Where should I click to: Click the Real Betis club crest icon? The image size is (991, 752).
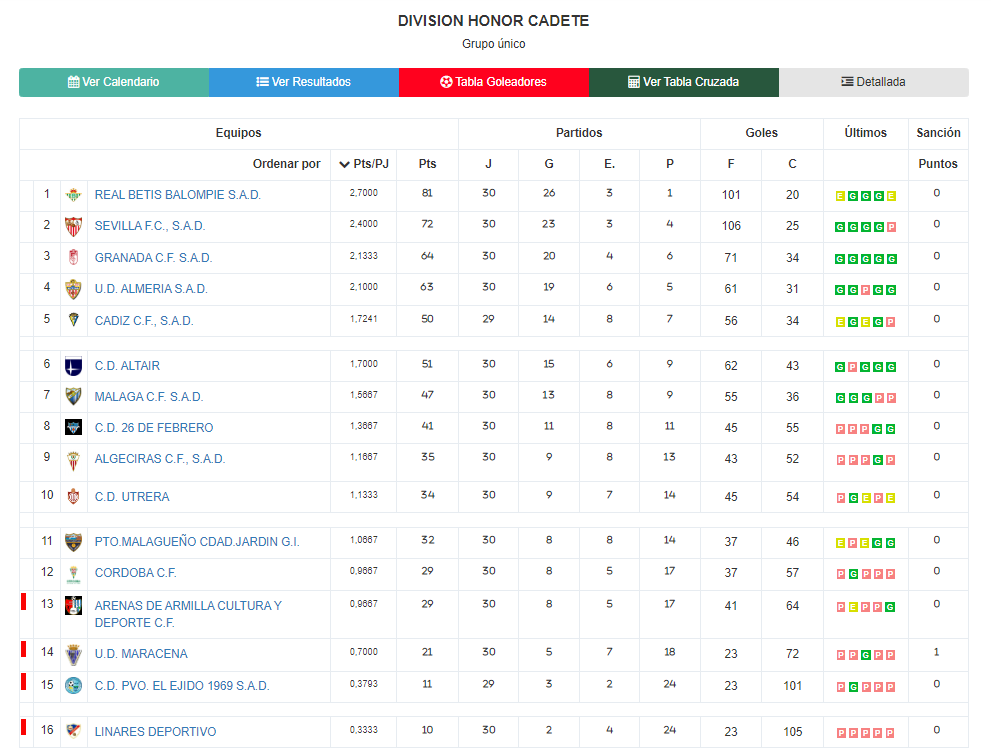[x=73, y=195]
